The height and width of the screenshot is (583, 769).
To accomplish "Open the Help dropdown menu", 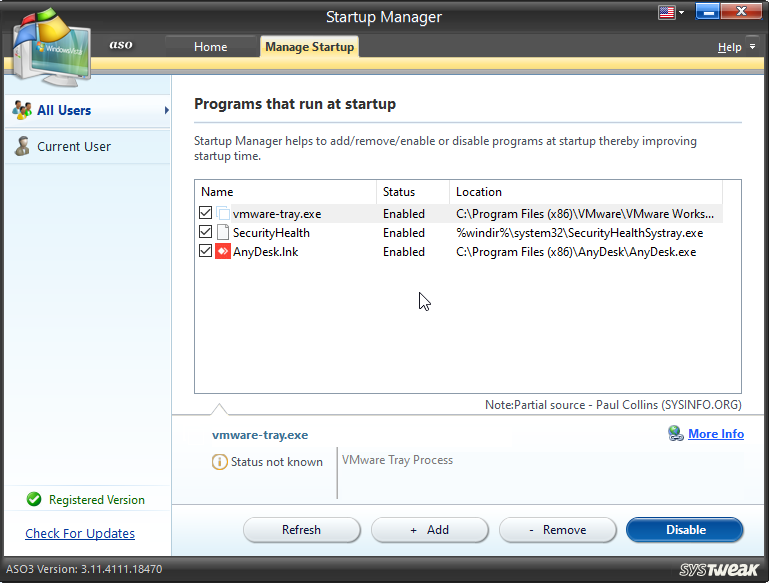I will coord(735,47).
